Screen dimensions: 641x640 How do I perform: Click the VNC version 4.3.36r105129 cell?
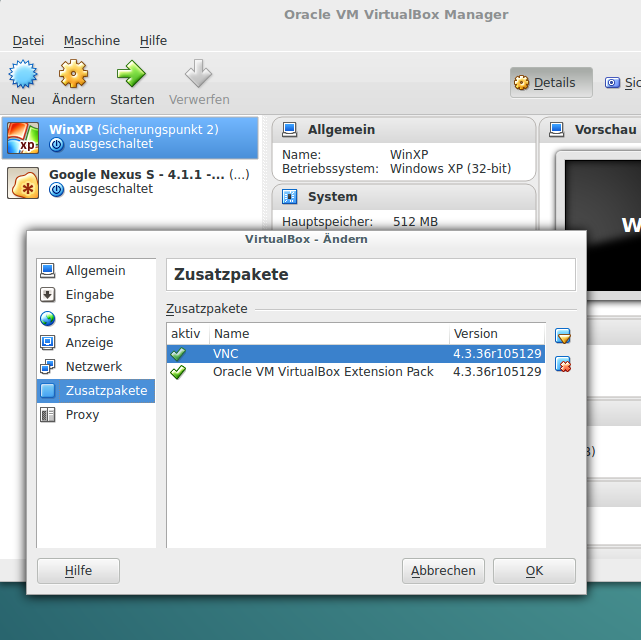tap(497, 354)
